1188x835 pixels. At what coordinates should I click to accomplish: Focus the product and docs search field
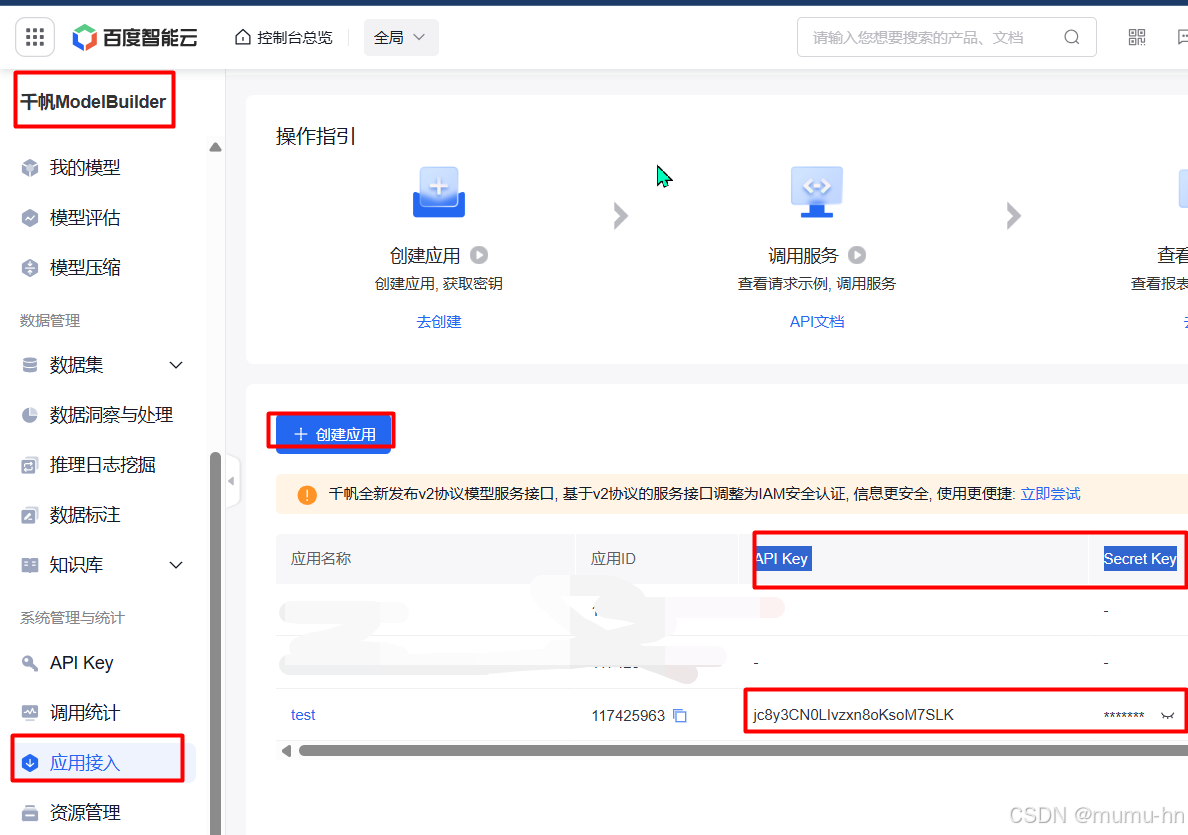[x=946, y=37]
